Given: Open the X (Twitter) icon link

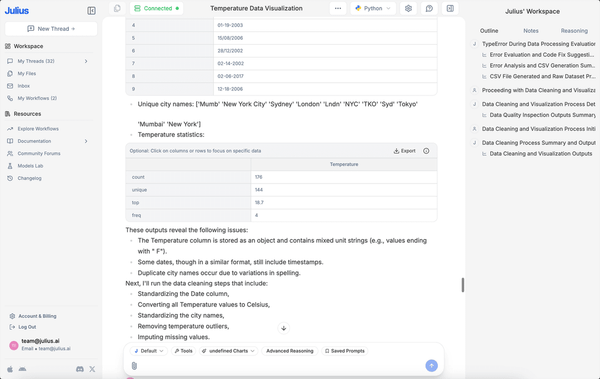Looking at the screenshot, I should (92, 369).
